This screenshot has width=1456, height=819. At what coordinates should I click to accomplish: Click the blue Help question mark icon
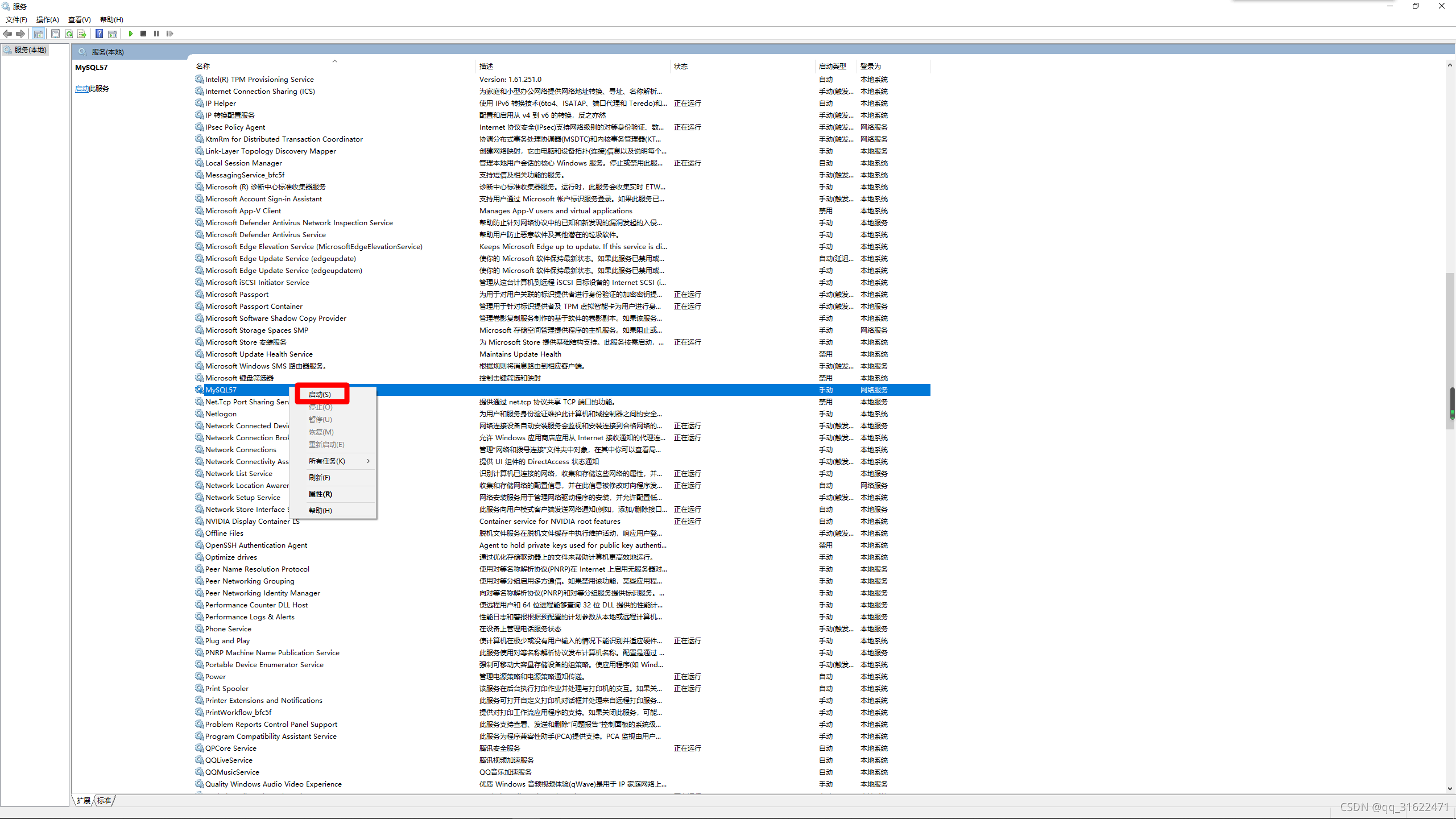pos(100,34)
